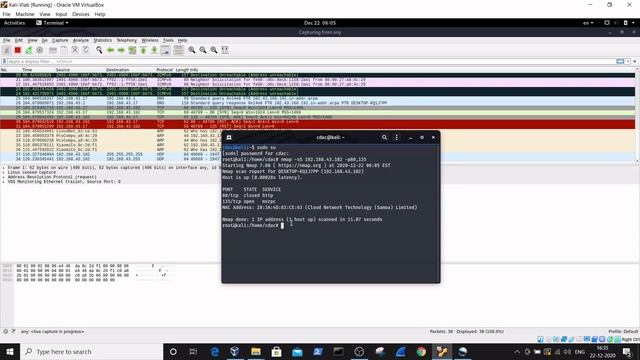
Task: Open display filter history dropdown
Action: click(628, 62)
